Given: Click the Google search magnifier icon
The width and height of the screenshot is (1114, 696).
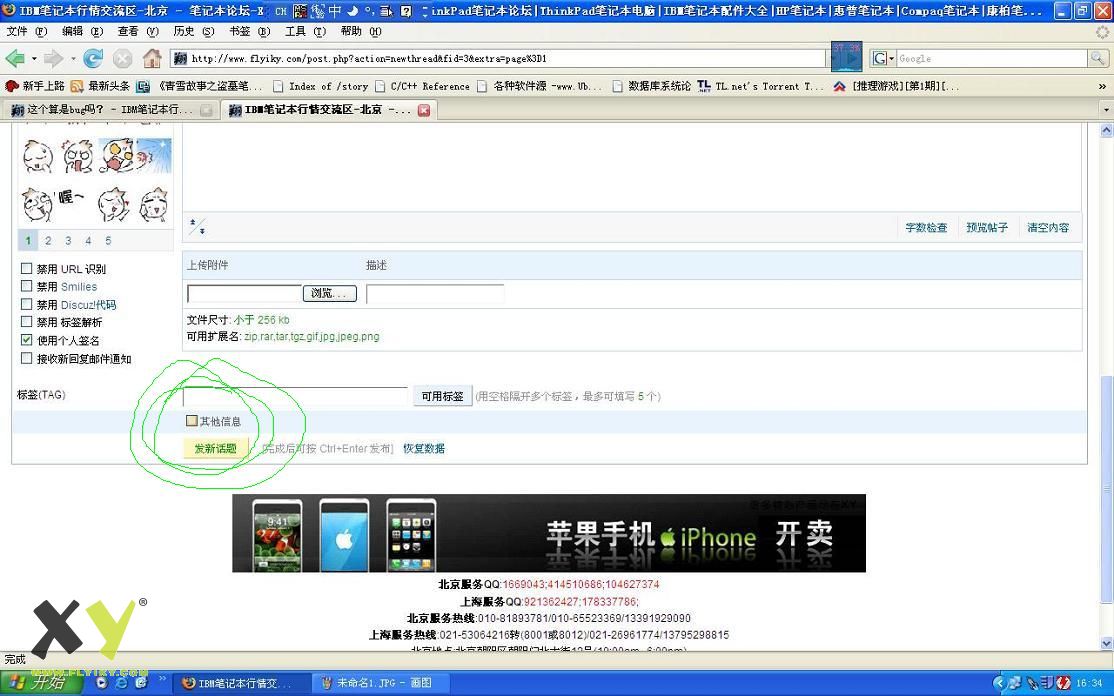Looking at the screenshot, I should (1098, 58).
